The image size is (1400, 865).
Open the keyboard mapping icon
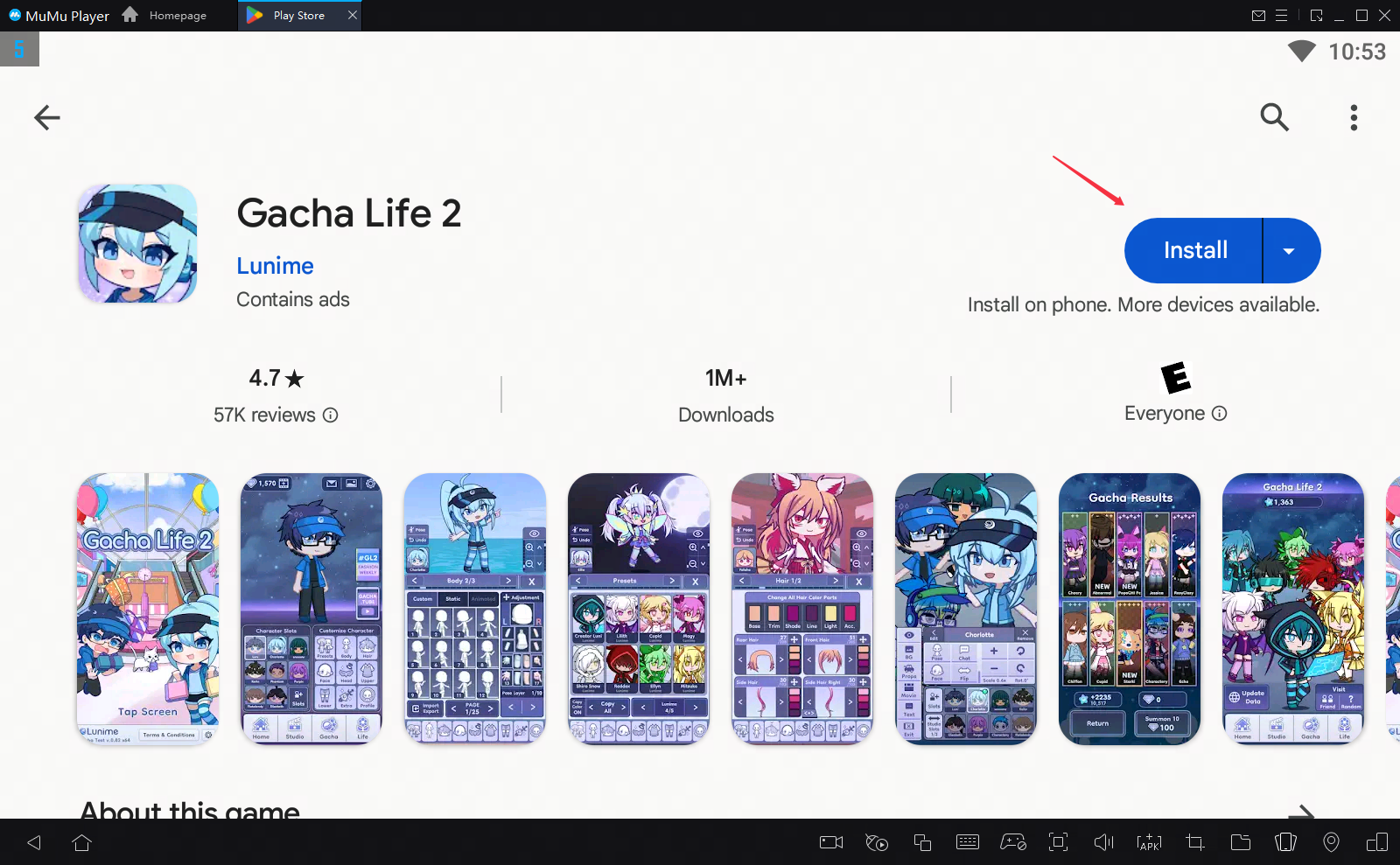[968, 842]
